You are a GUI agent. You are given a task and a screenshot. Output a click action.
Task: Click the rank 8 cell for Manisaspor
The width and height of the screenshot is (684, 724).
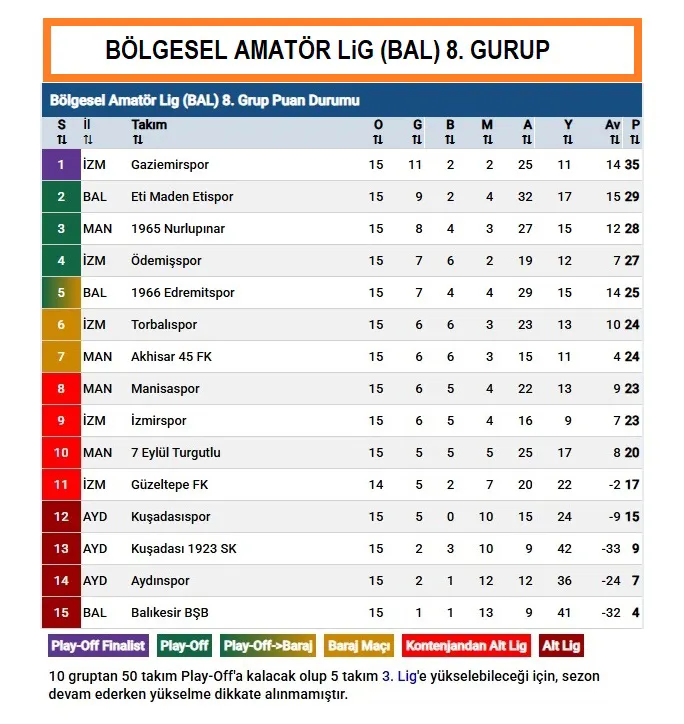(61, 389)
